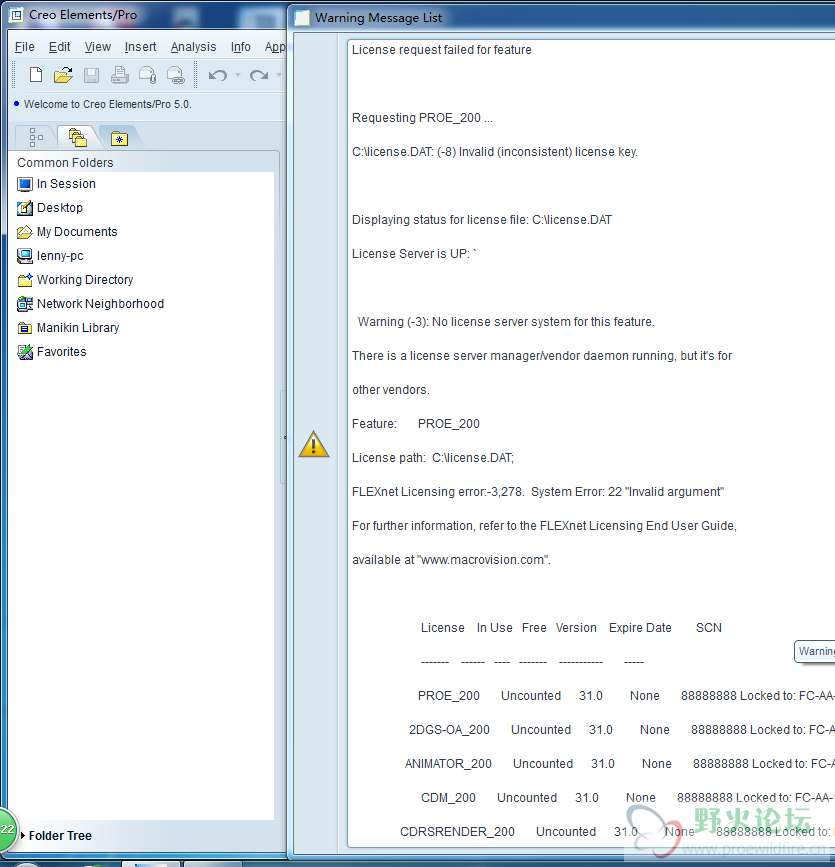This screenshot has height=867, width=835.
Task: Click the My Documents folder icon
Action: point(25,232)
